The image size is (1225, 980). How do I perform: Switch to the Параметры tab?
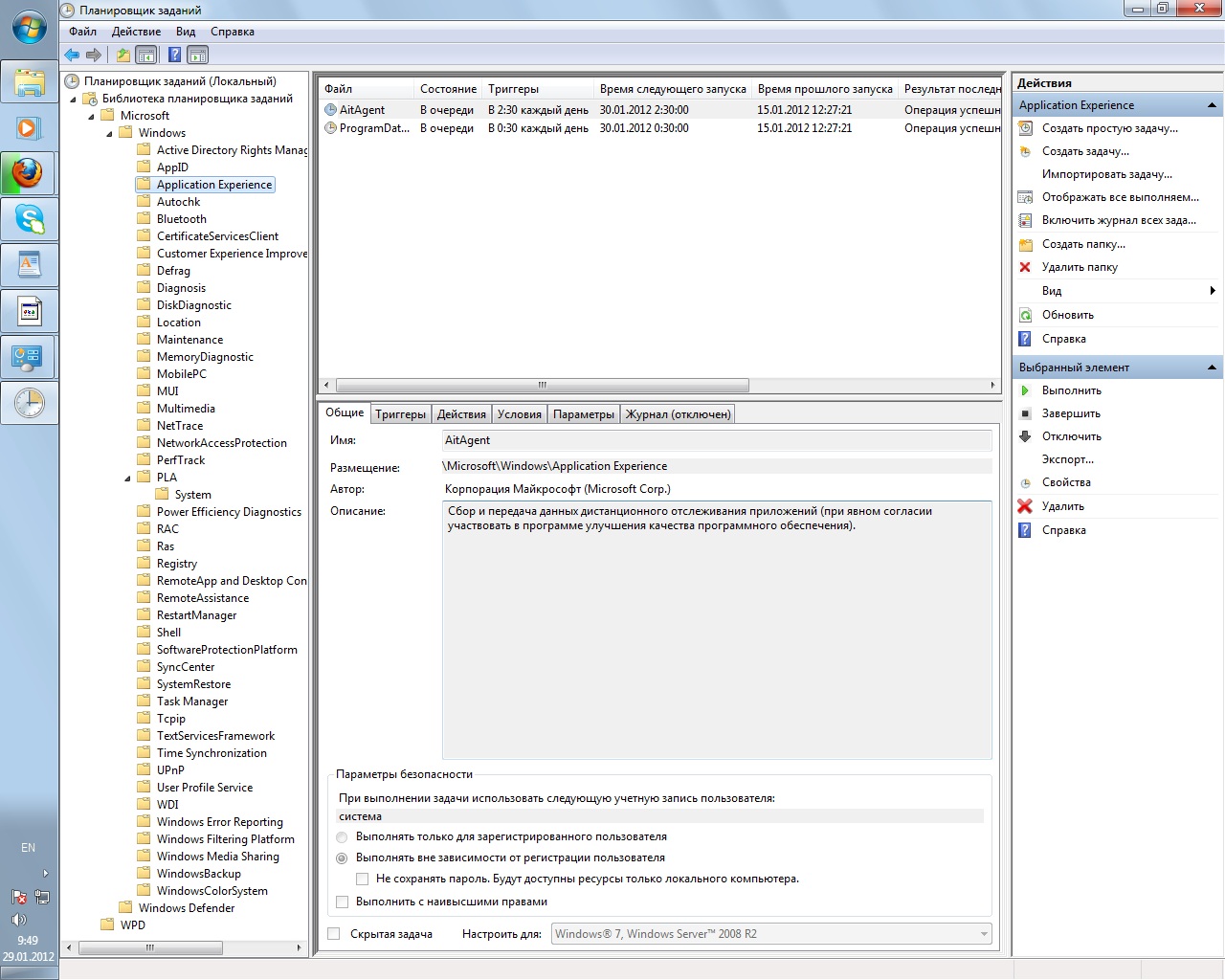[x=584, y=414]
